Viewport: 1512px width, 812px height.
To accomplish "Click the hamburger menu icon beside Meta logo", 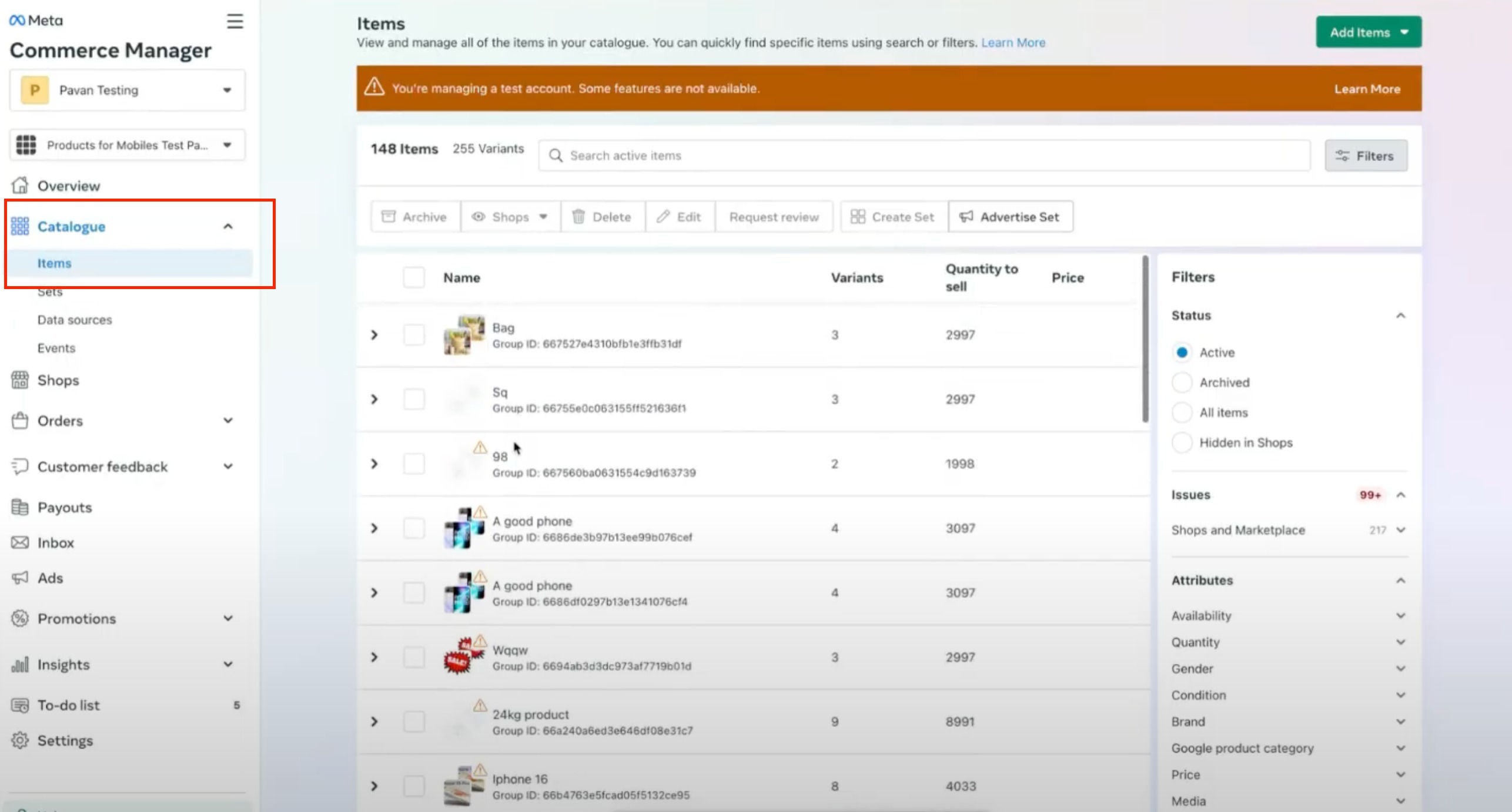I will 235,21.
